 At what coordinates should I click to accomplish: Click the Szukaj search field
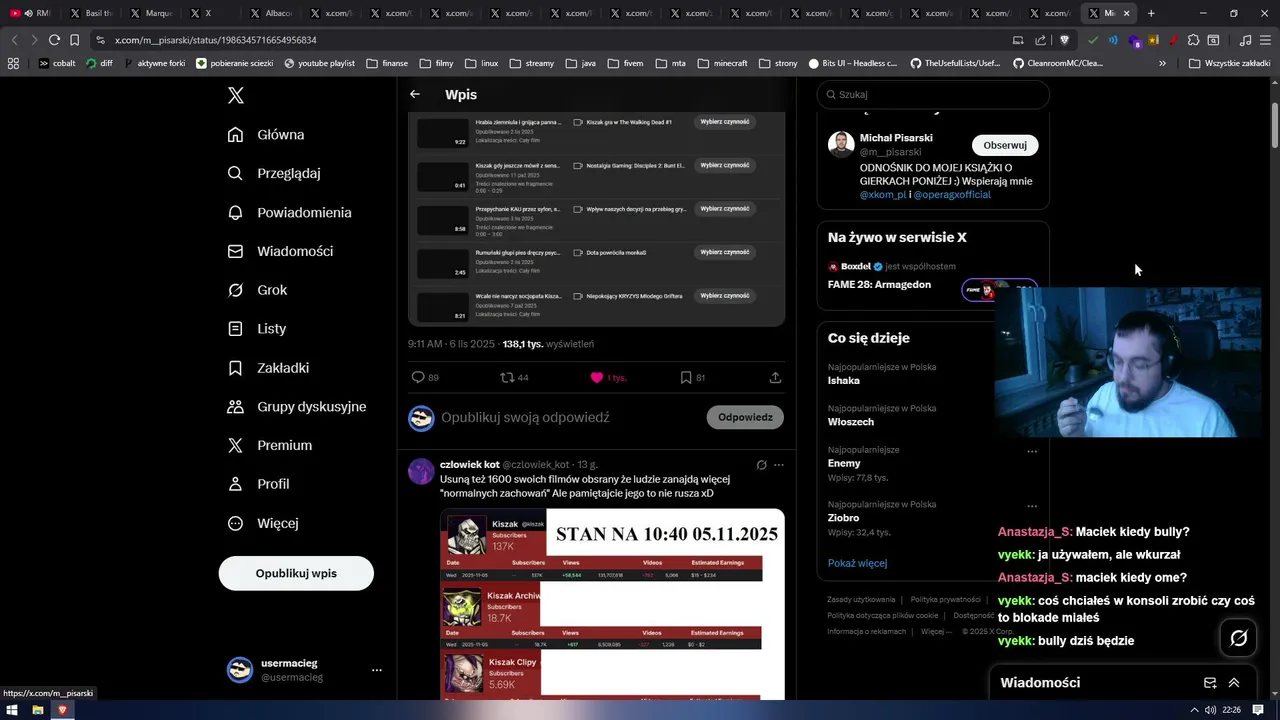(x=933, y=94)
